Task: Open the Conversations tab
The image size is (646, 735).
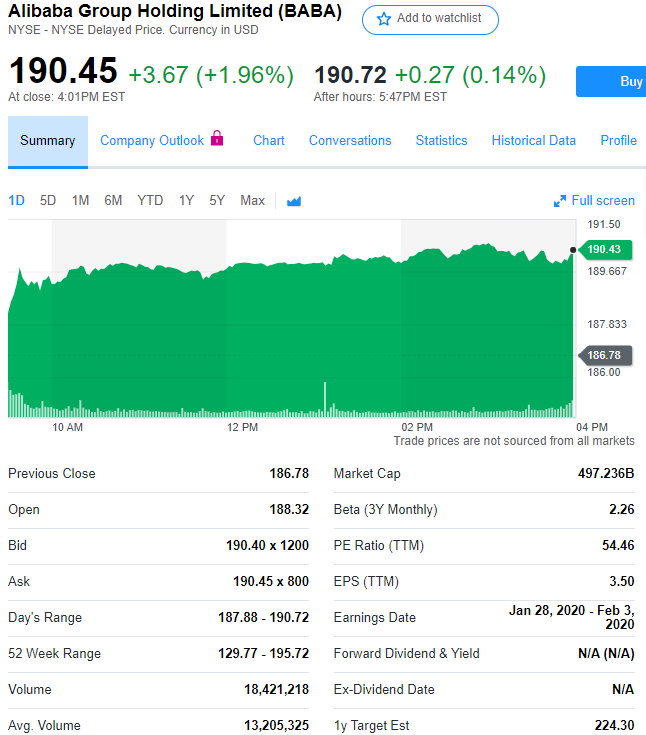Action: pos(350,141)
